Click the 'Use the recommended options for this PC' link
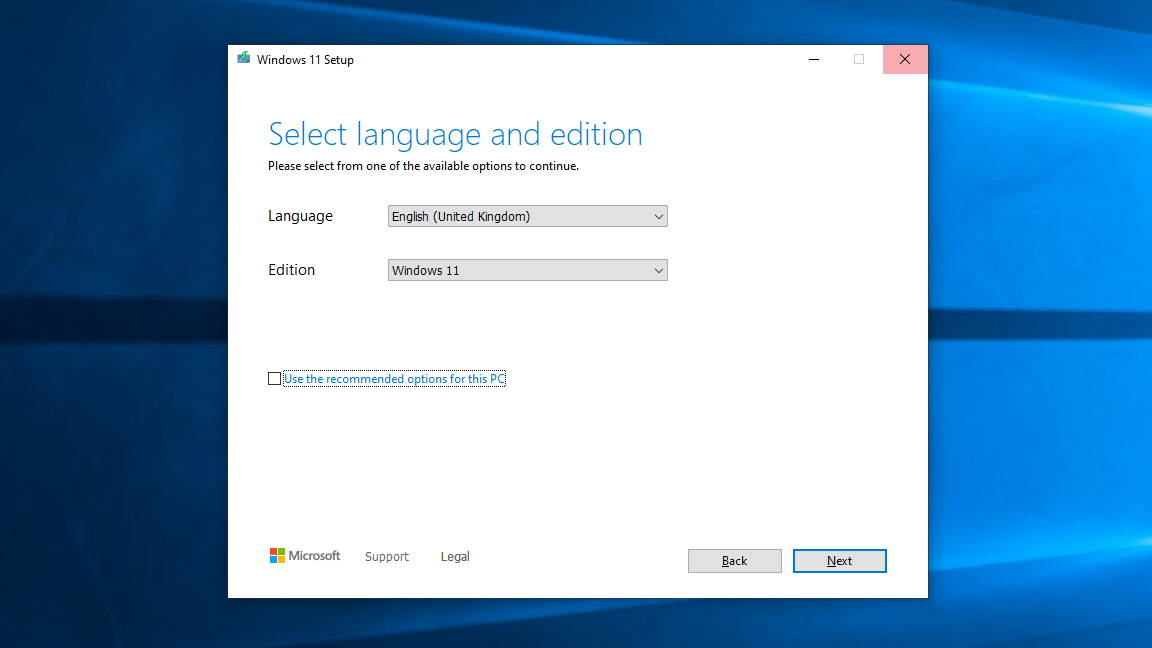Image resolution: width=1152 pixels, height=648 pixels. [394, 378]
